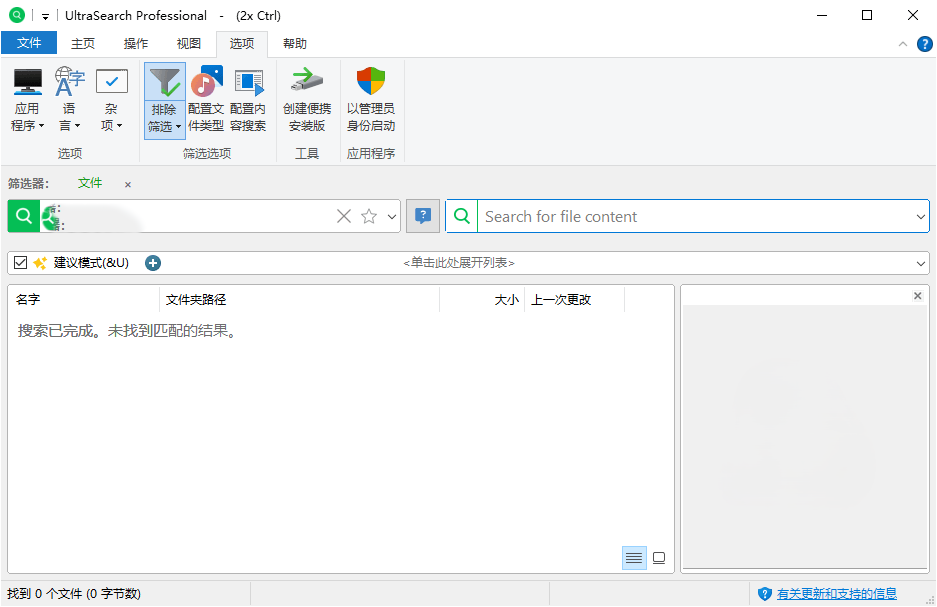
Task: Click 创建便携安装版 portable install tool
Action: tap(307, 100)
